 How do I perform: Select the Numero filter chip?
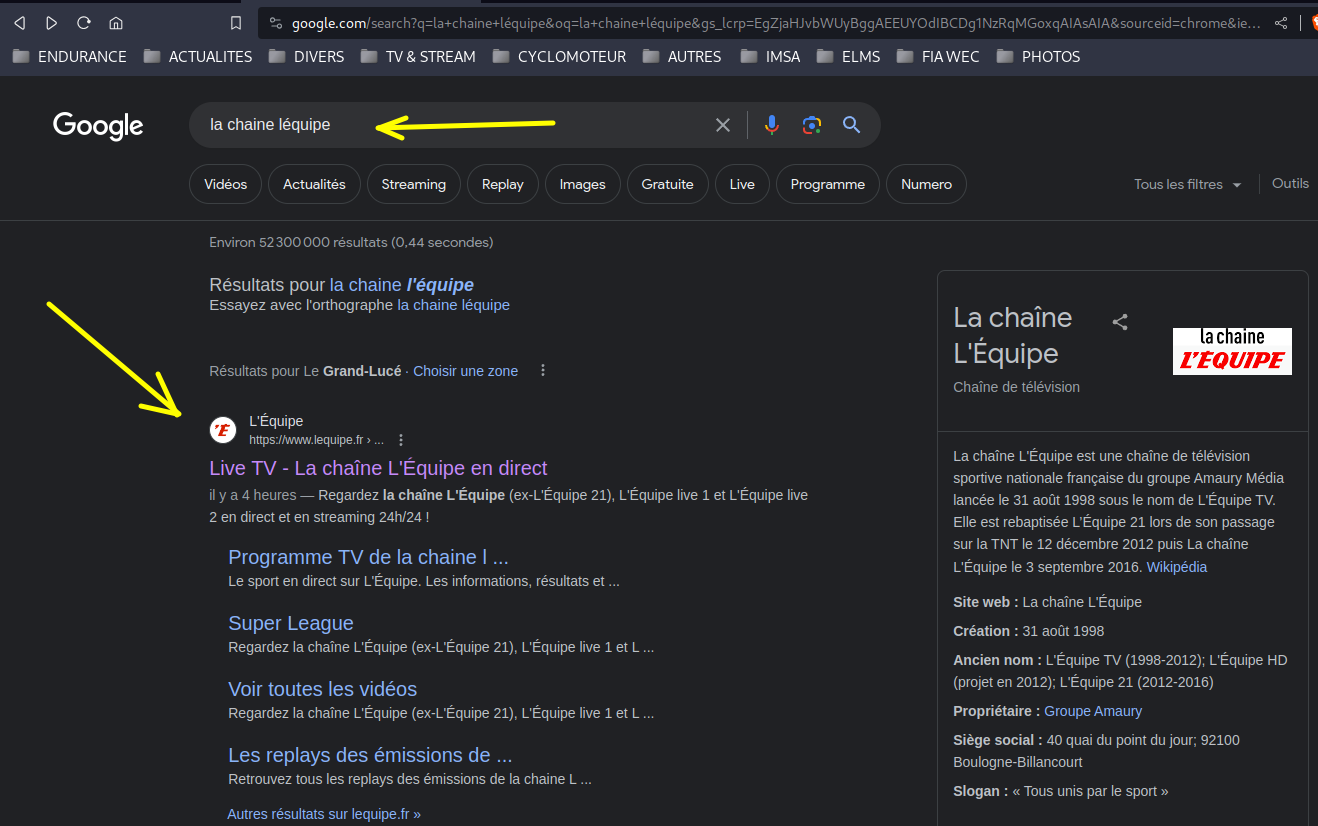pos(927,184)
